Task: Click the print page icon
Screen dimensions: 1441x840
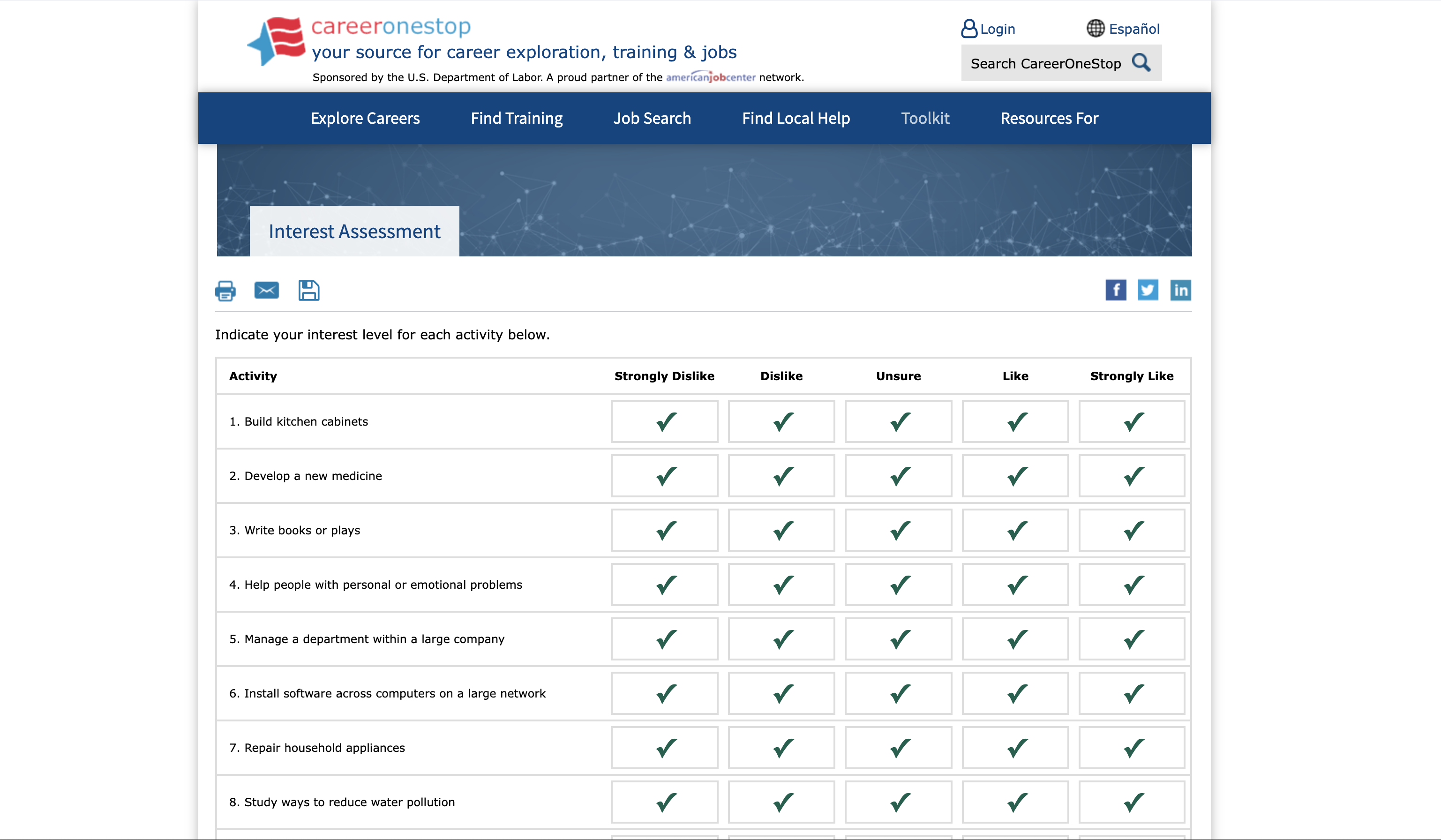Action: [x=225, y=291]
